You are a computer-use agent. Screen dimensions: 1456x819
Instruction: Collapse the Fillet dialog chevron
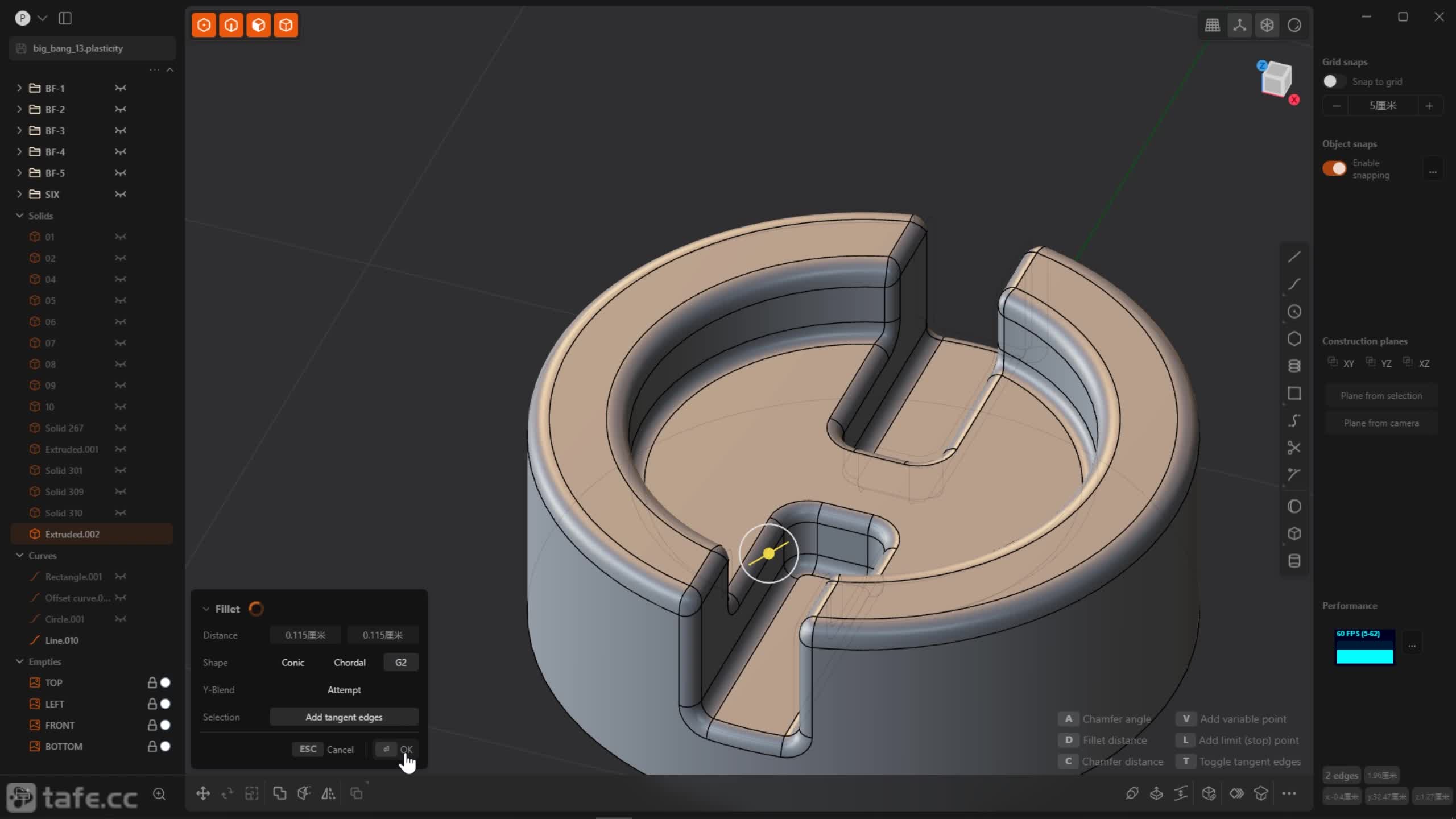[206, 609]
